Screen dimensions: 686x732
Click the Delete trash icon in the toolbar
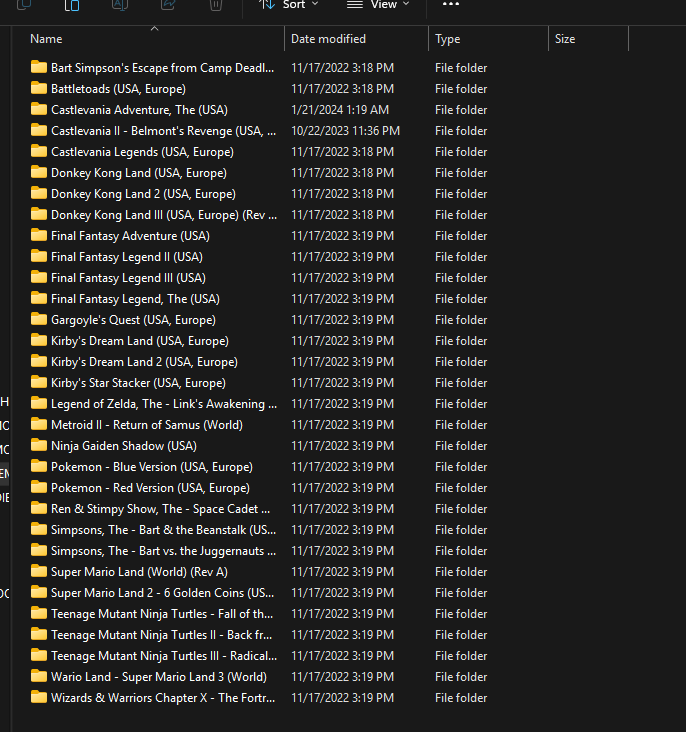pos(216,5)
